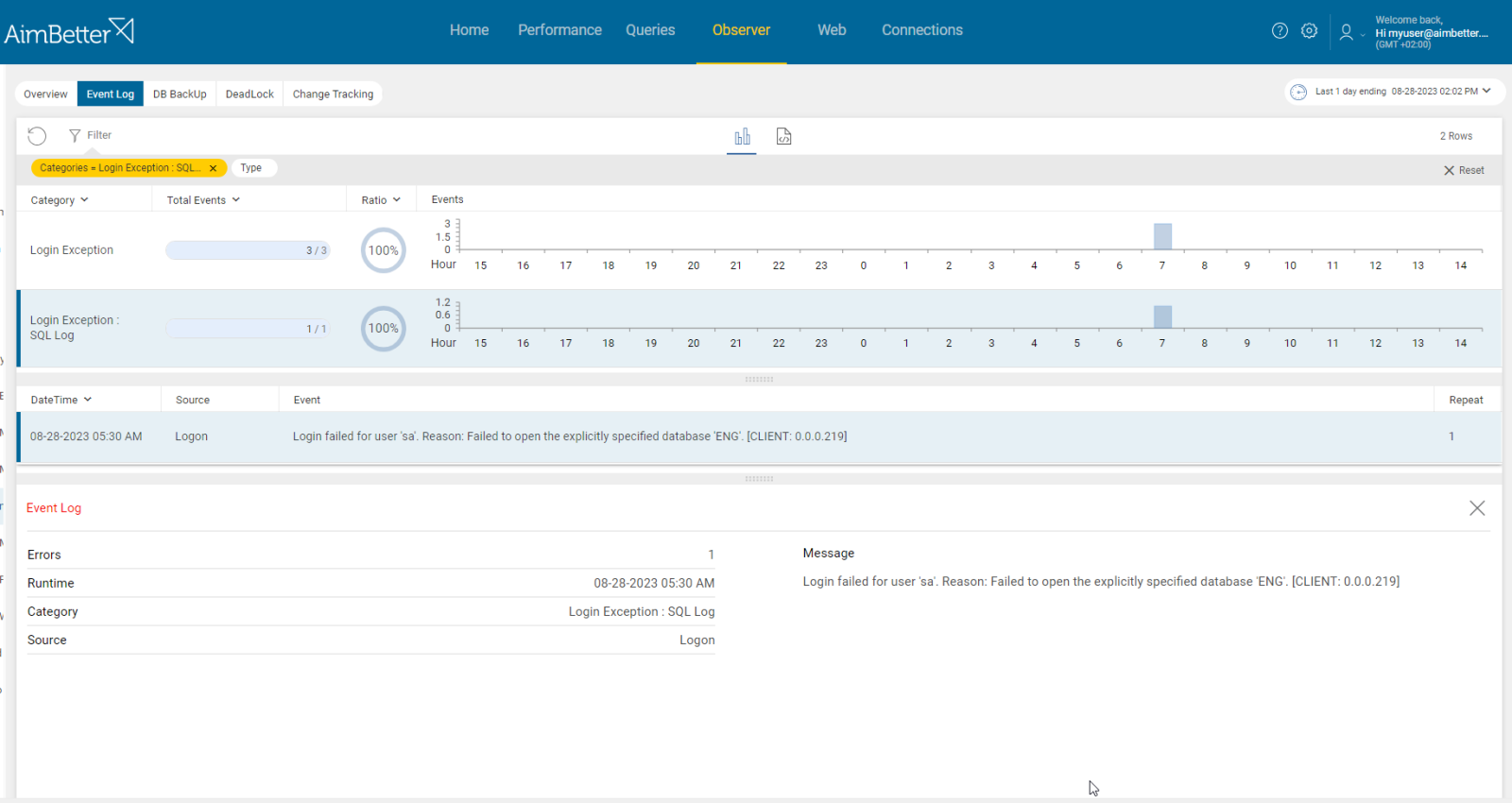Click the Logon source cell
Viewport: 1512px width, 803px height.
coord(191,436)
